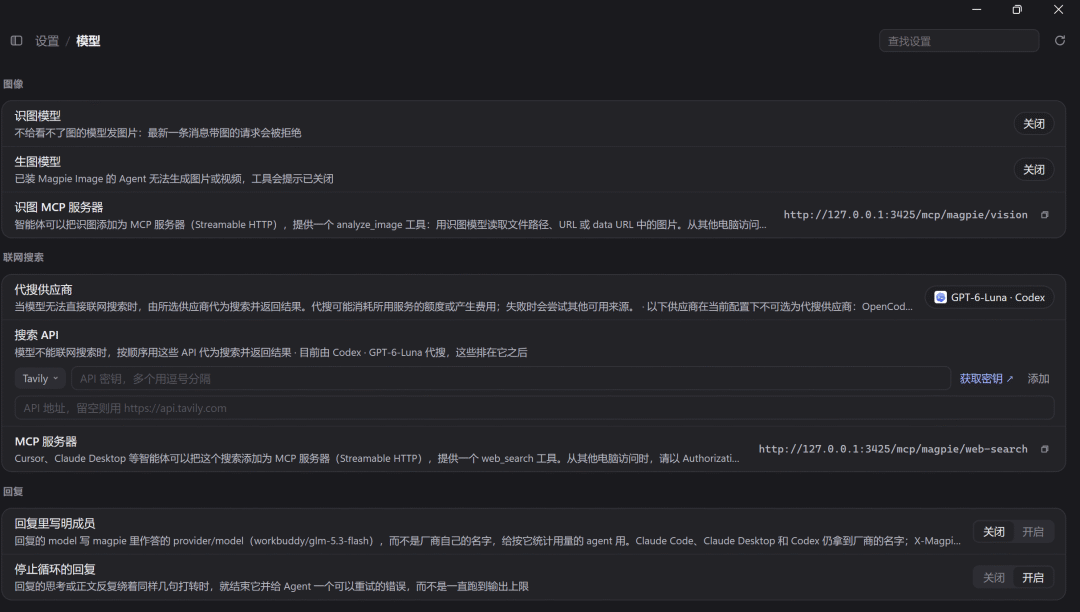Copy the web-search MCP server URL
The image size is (1080, 612).
coord(1045,449)
